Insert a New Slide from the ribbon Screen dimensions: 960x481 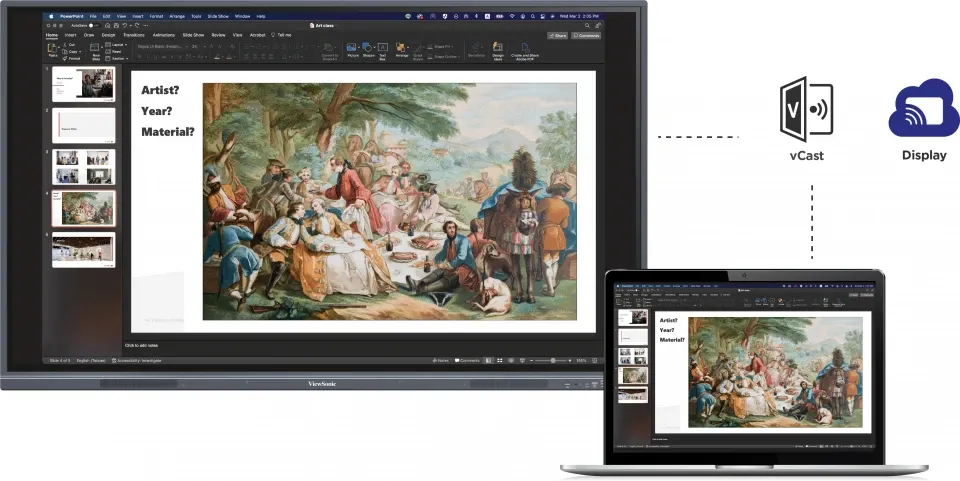96,52
